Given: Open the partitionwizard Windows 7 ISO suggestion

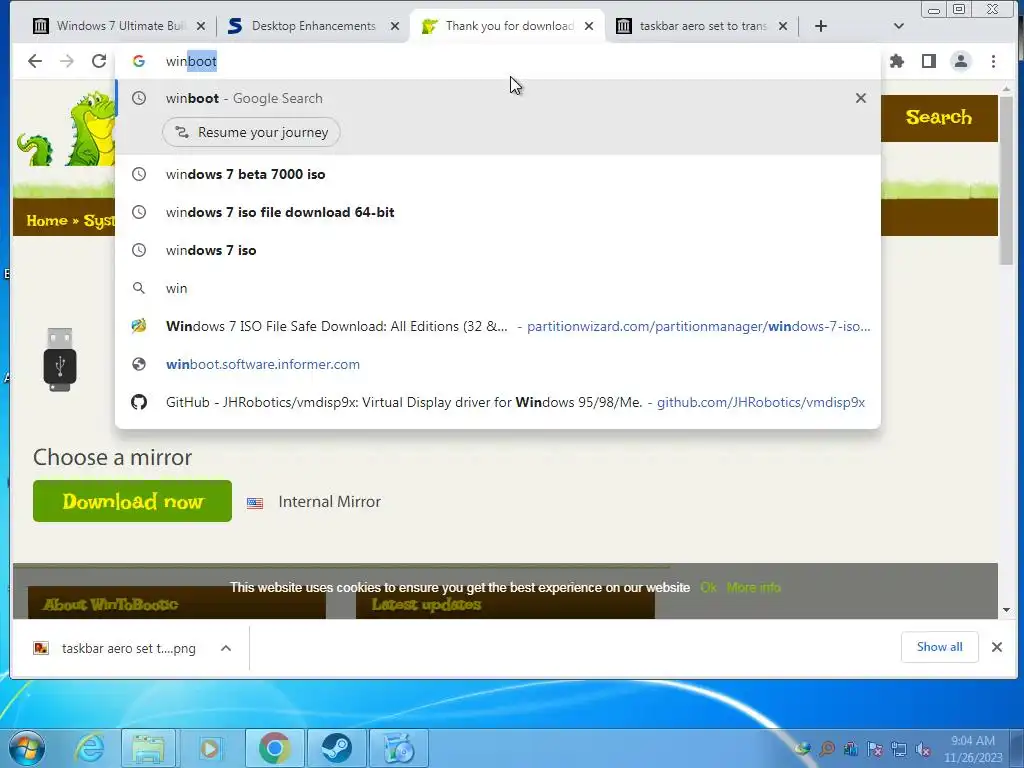Looking at the screenshot, I should (498, 326).
